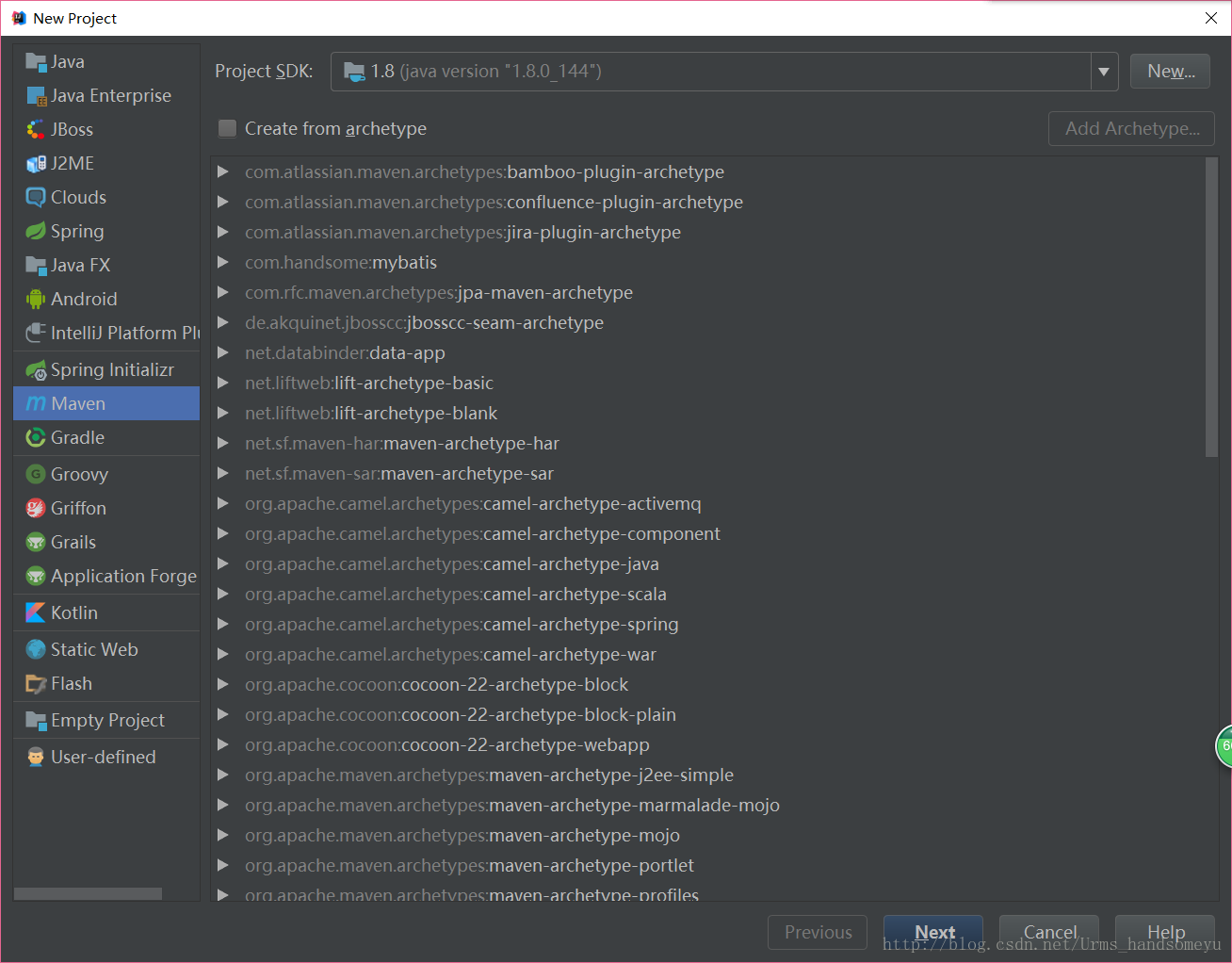Select camel-archetype-spring row
Screen dimensions: 1232x963
[x=708, y=625]
